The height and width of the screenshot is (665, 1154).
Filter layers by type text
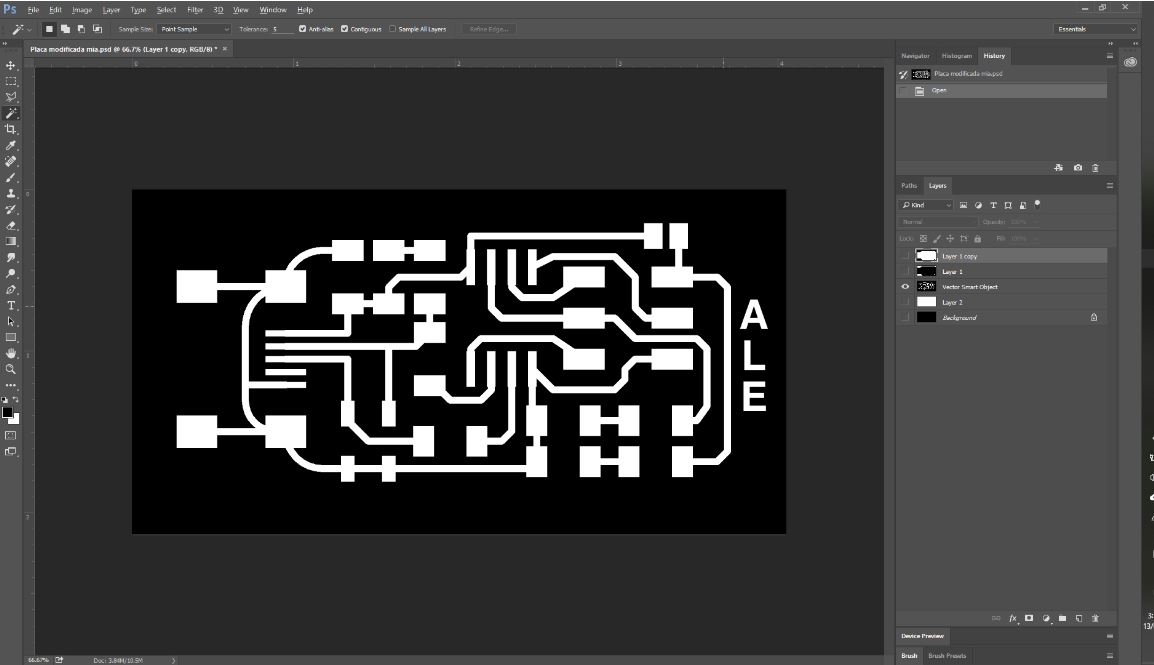pyautogui.click(x=994, y=205)
